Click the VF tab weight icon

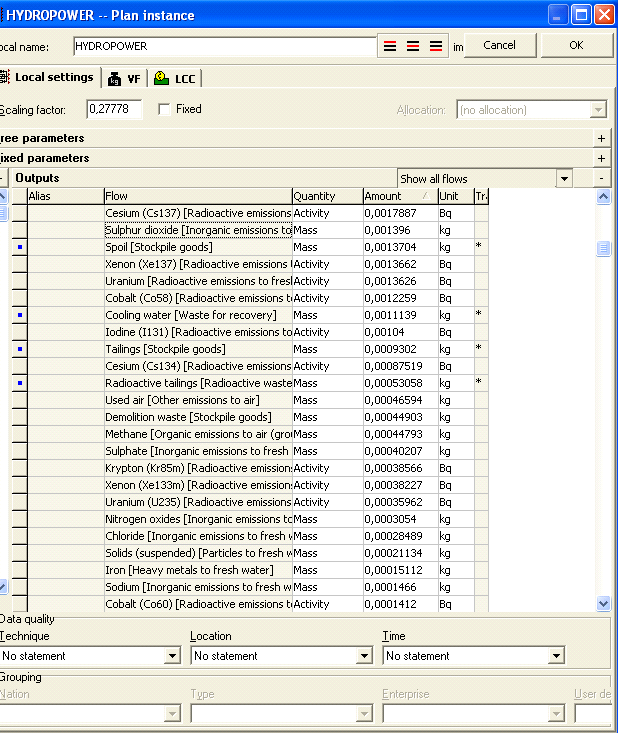tap(114, 79)
